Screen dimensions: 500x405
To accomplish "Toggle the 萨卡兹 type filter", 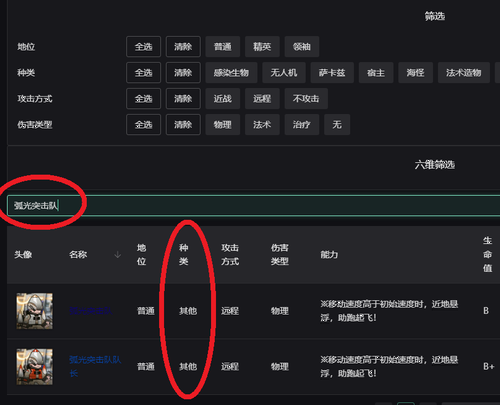I will [x=332, y=73].
